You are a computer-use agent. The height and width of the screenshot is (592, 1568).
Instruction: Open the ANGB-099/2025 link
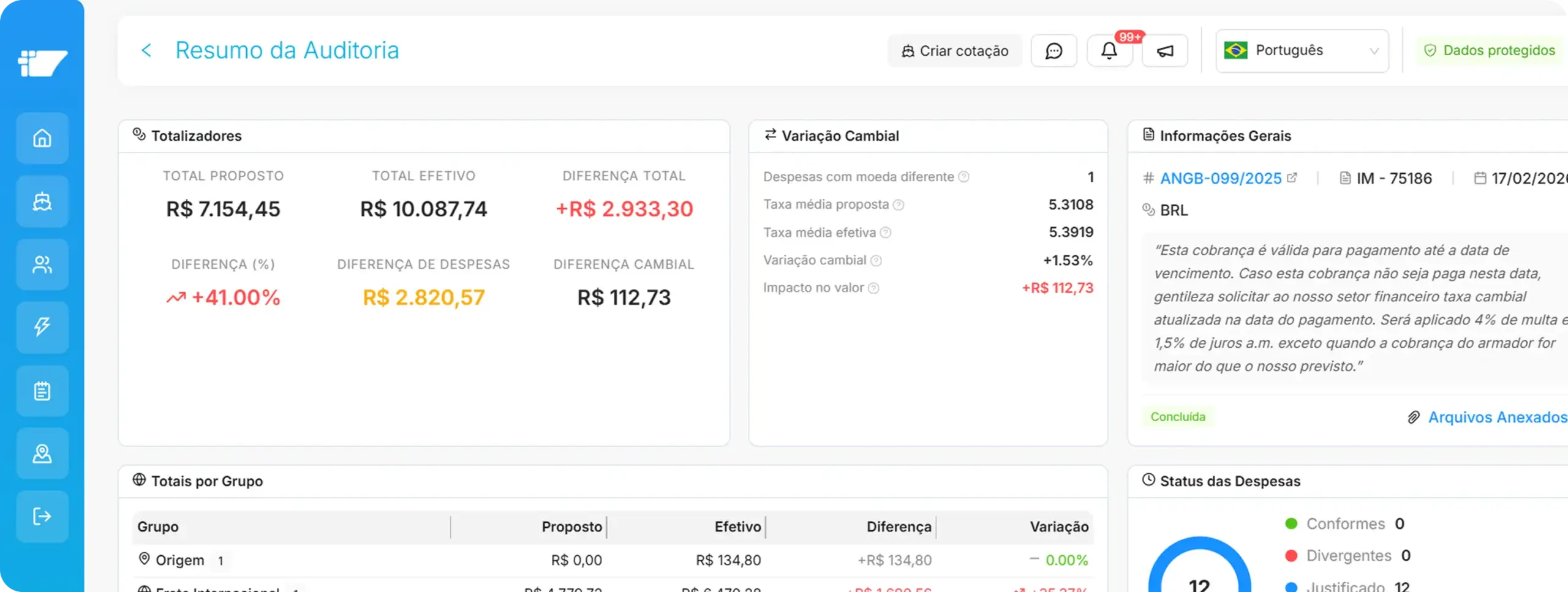pos(1220,178)
